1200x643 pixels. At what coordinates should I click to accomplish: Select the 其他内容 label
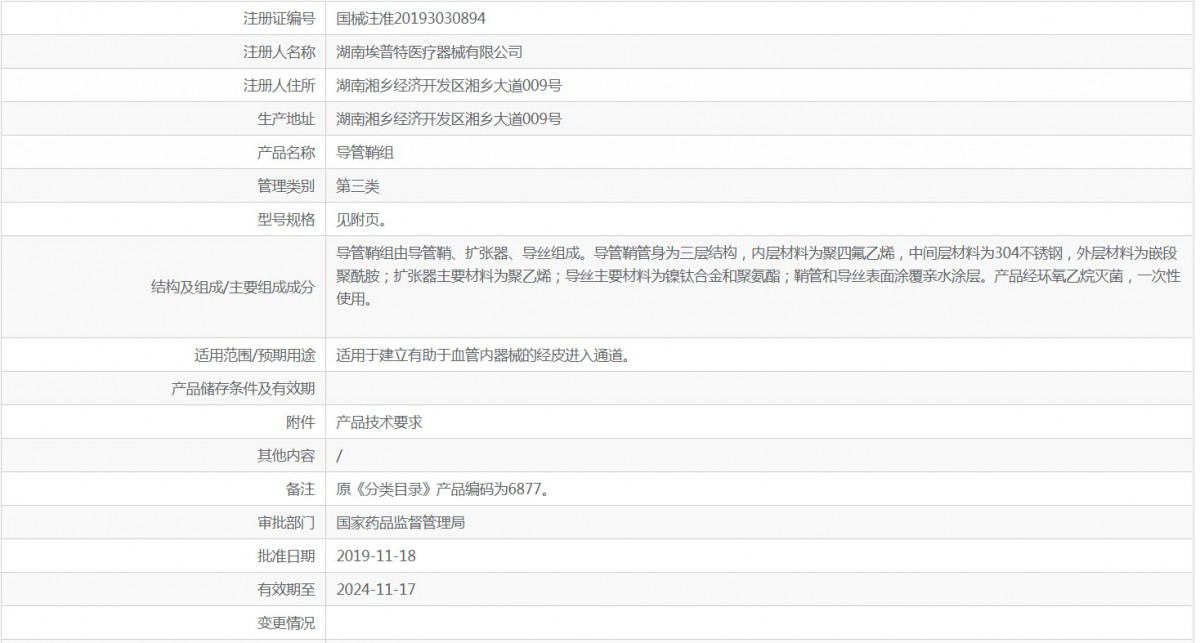(286, 455)
